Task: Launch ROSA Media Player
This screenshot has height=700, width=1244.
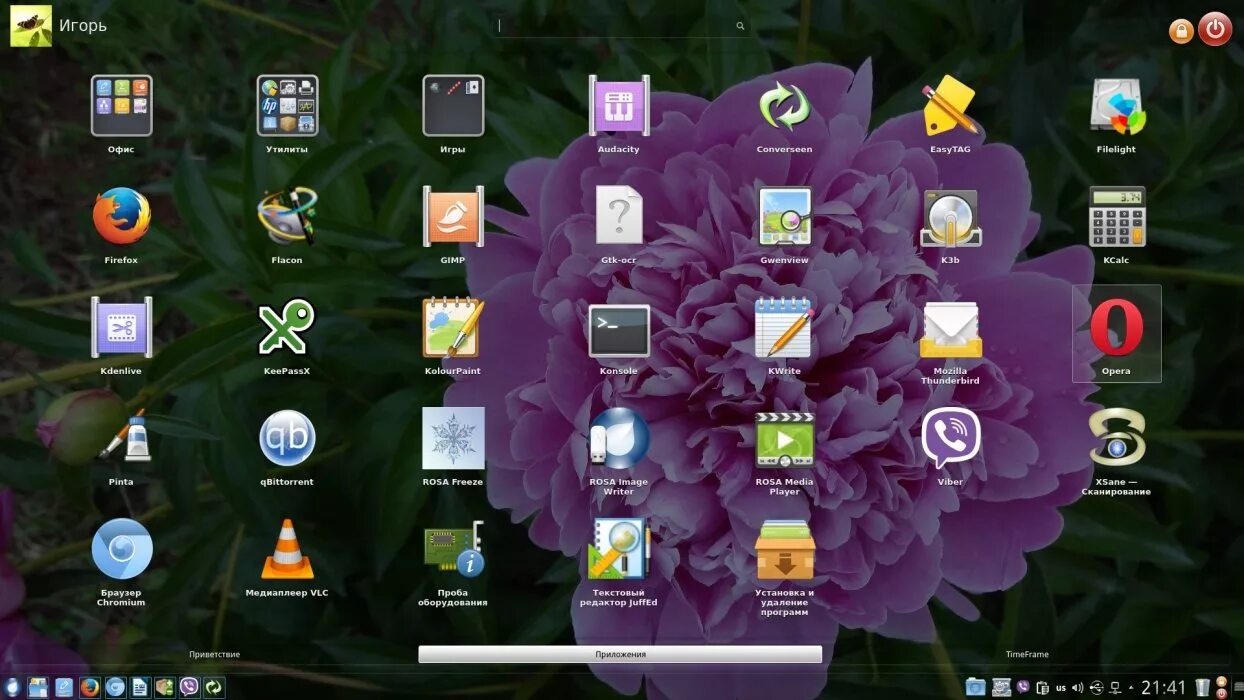Action: [785, 440]
